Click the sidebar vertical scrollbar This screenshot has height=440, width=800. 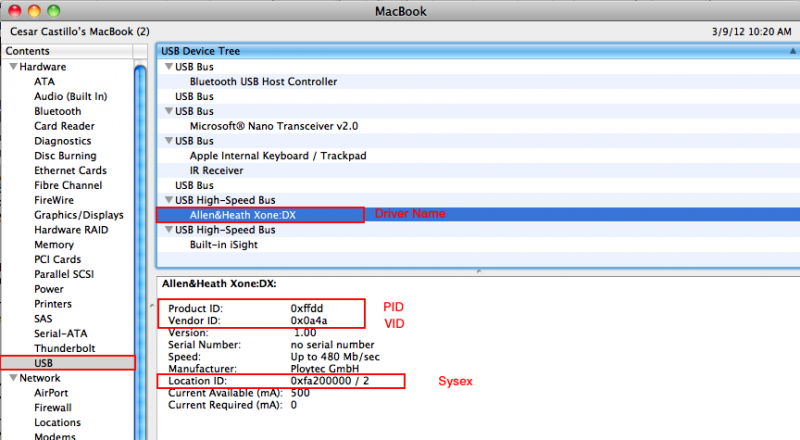coord(140,250)
